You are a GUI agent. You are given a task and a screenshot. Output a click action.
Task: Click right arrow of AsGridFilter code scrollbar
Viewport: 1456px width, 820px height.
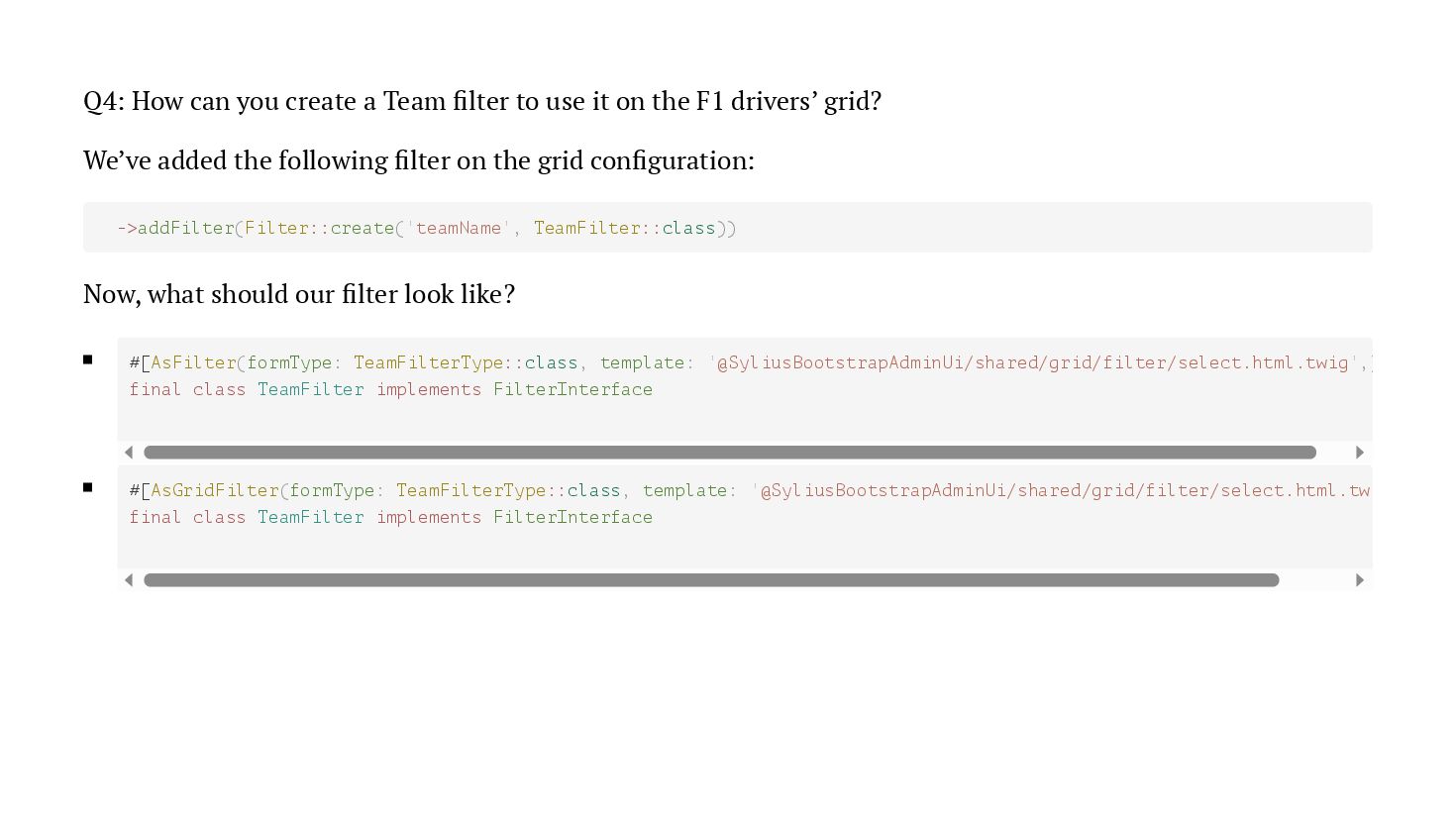[x=1360, y=580]
